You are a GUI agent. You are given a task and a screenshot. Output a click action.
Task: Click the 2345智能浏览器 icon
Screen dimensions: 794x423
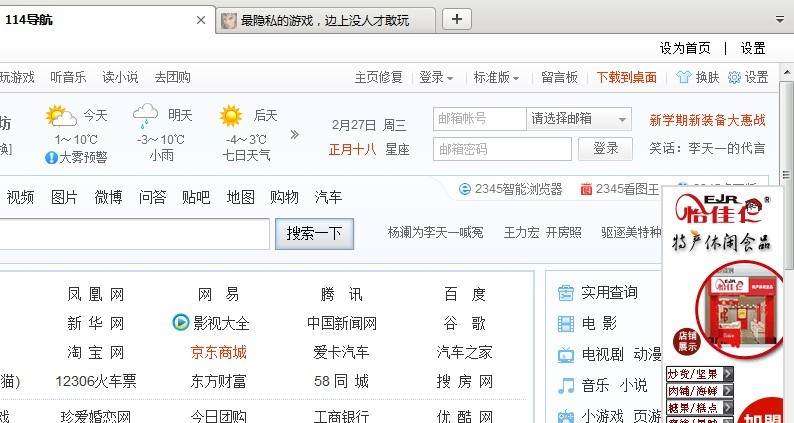pyautogui.click(x=464, y=189)
